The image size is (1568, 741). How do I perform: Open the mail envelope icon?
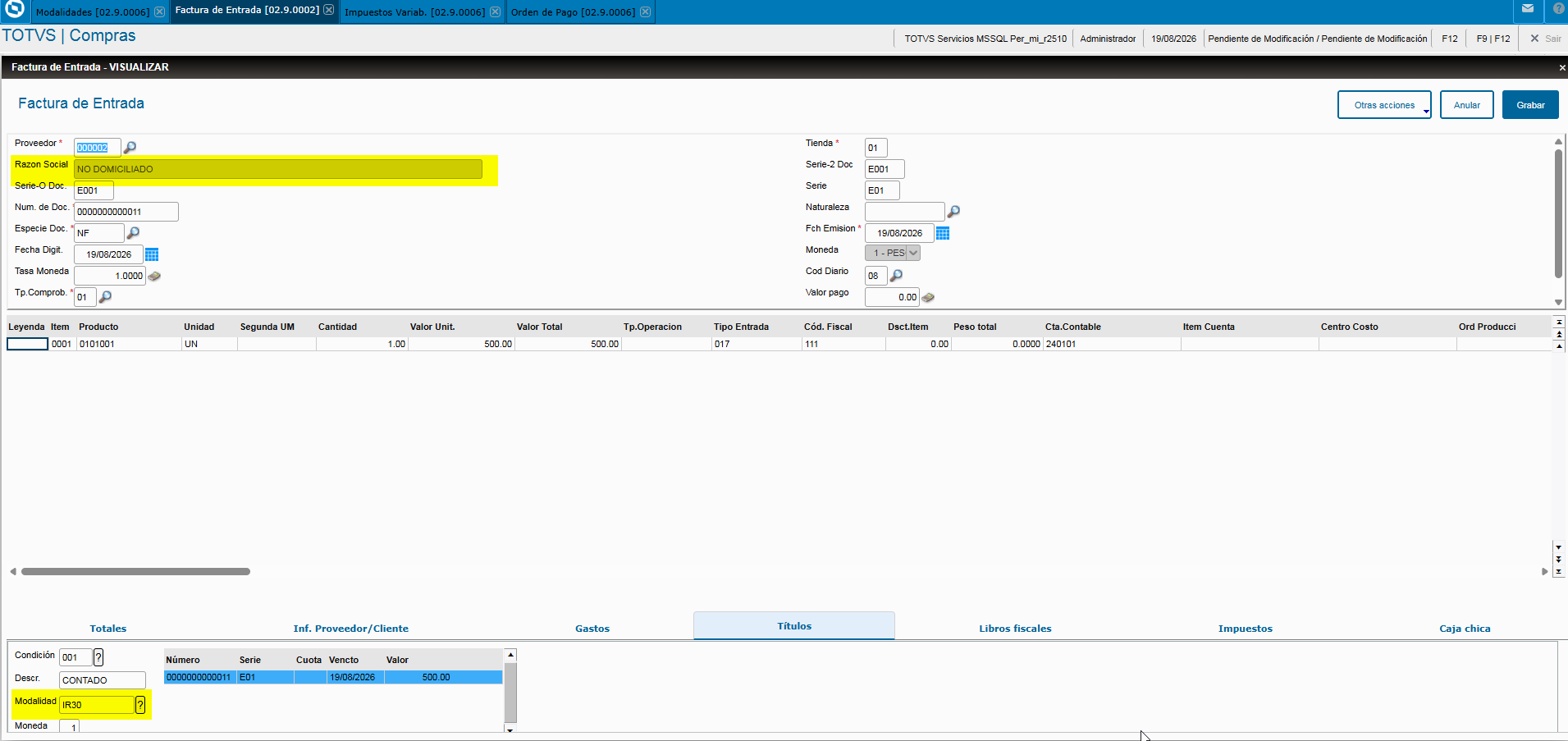(x=1528, y=9)
